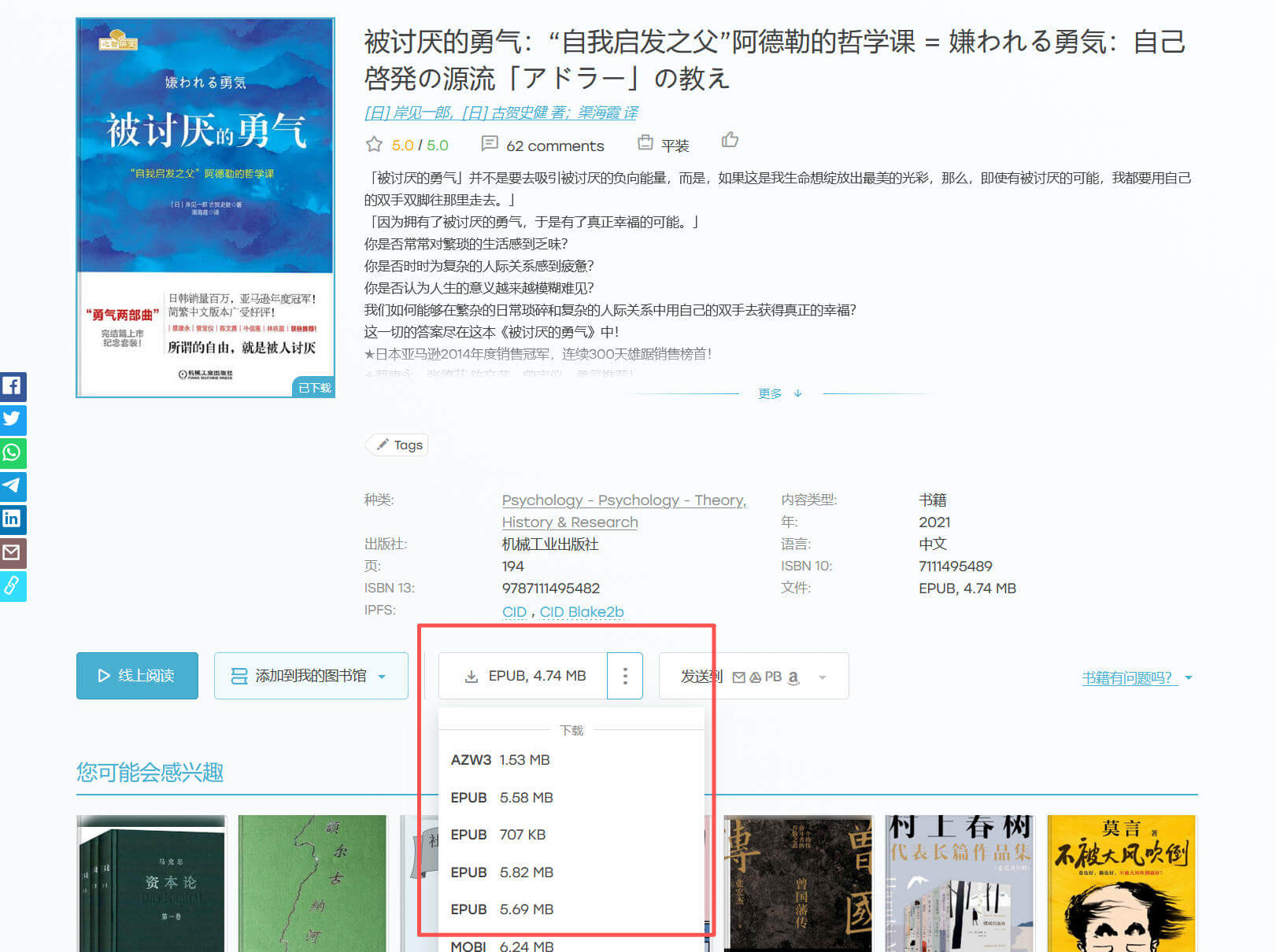Share the book via WhatsApp

point(13,453)
